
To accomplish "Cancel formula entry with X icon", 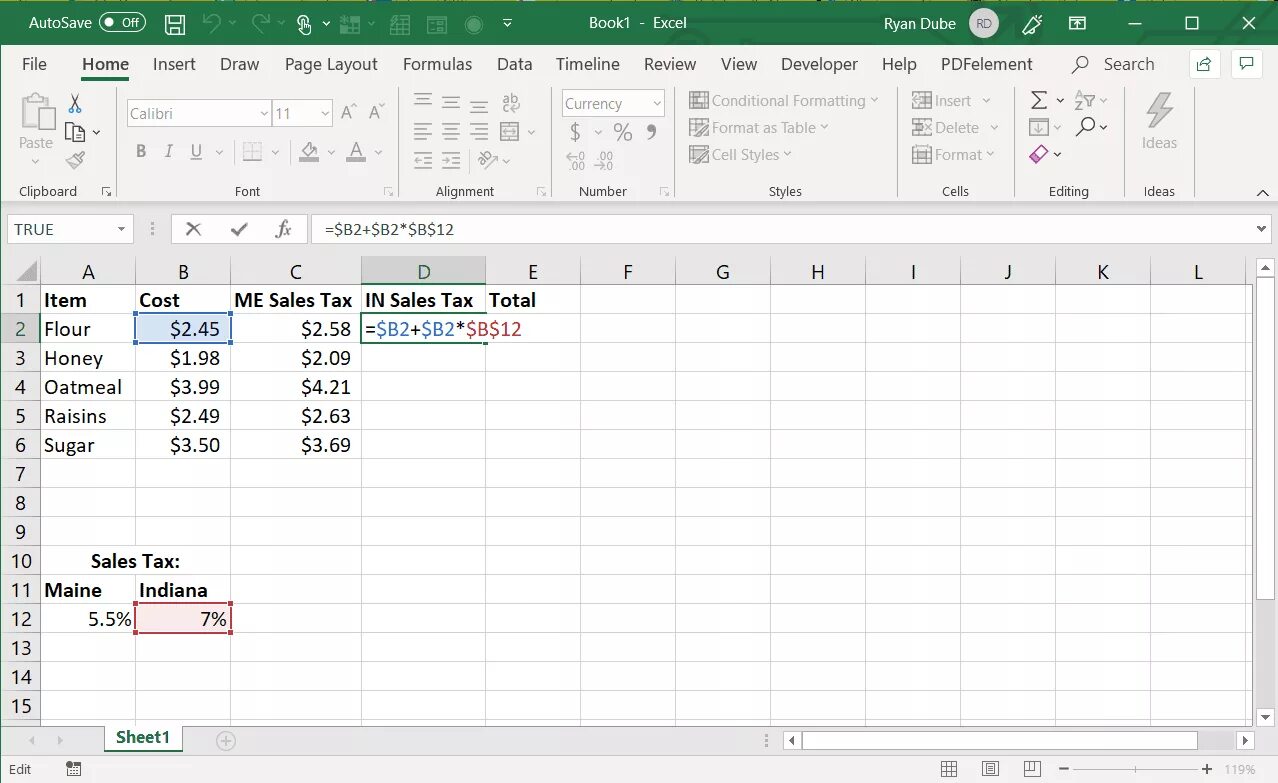I will [x=194, y=229].
